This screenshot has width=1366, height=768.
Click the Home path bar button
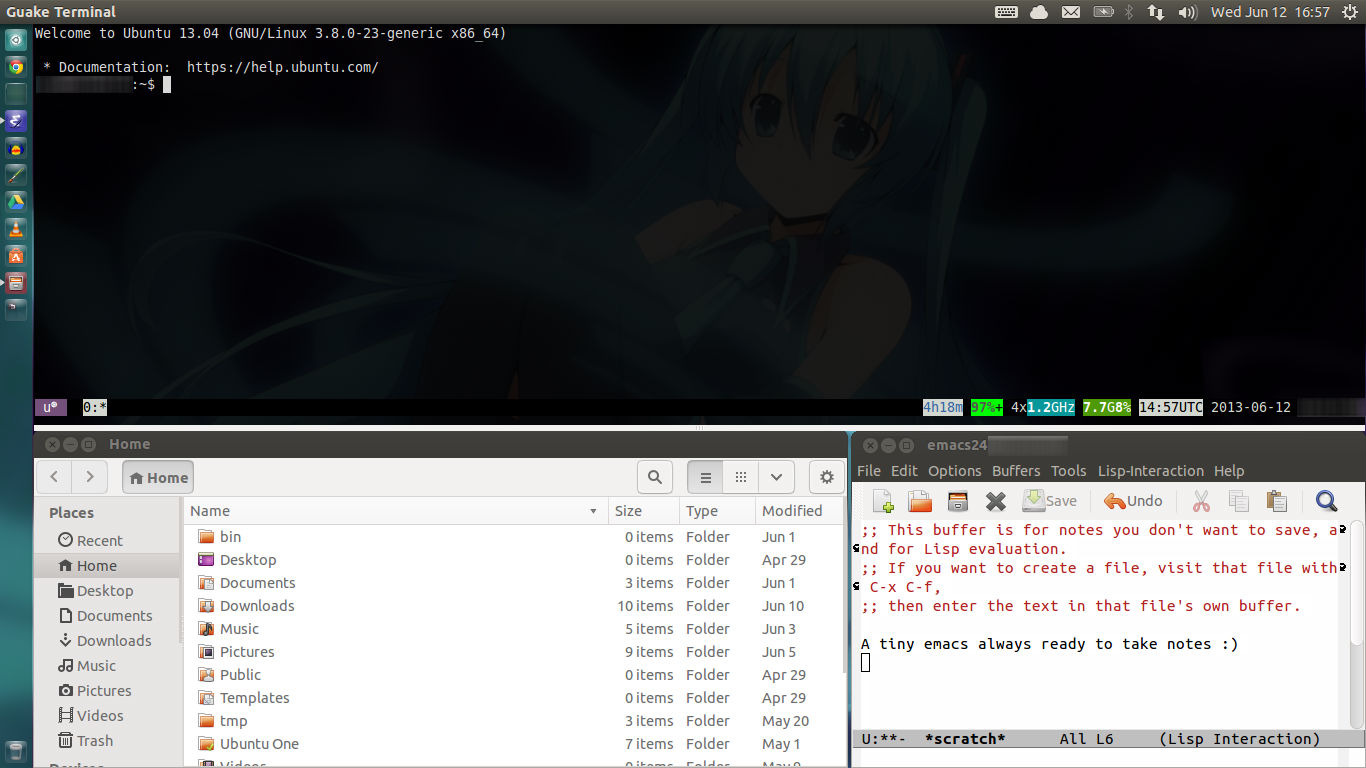coord(158,477)
